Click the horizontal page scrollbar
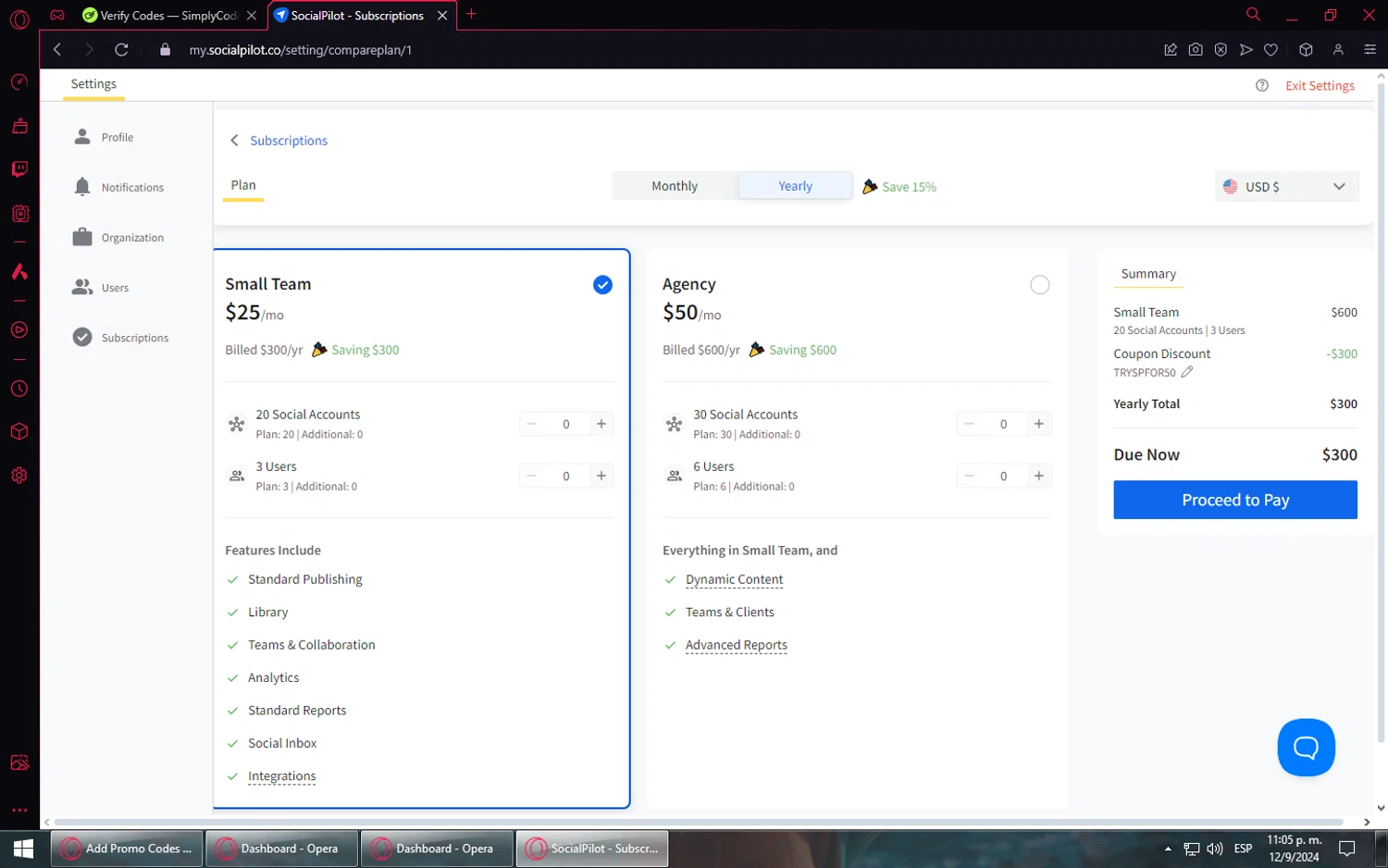The width and height of the screenshot is (1388, 868). pyautogui.click(x=700, y=822)
